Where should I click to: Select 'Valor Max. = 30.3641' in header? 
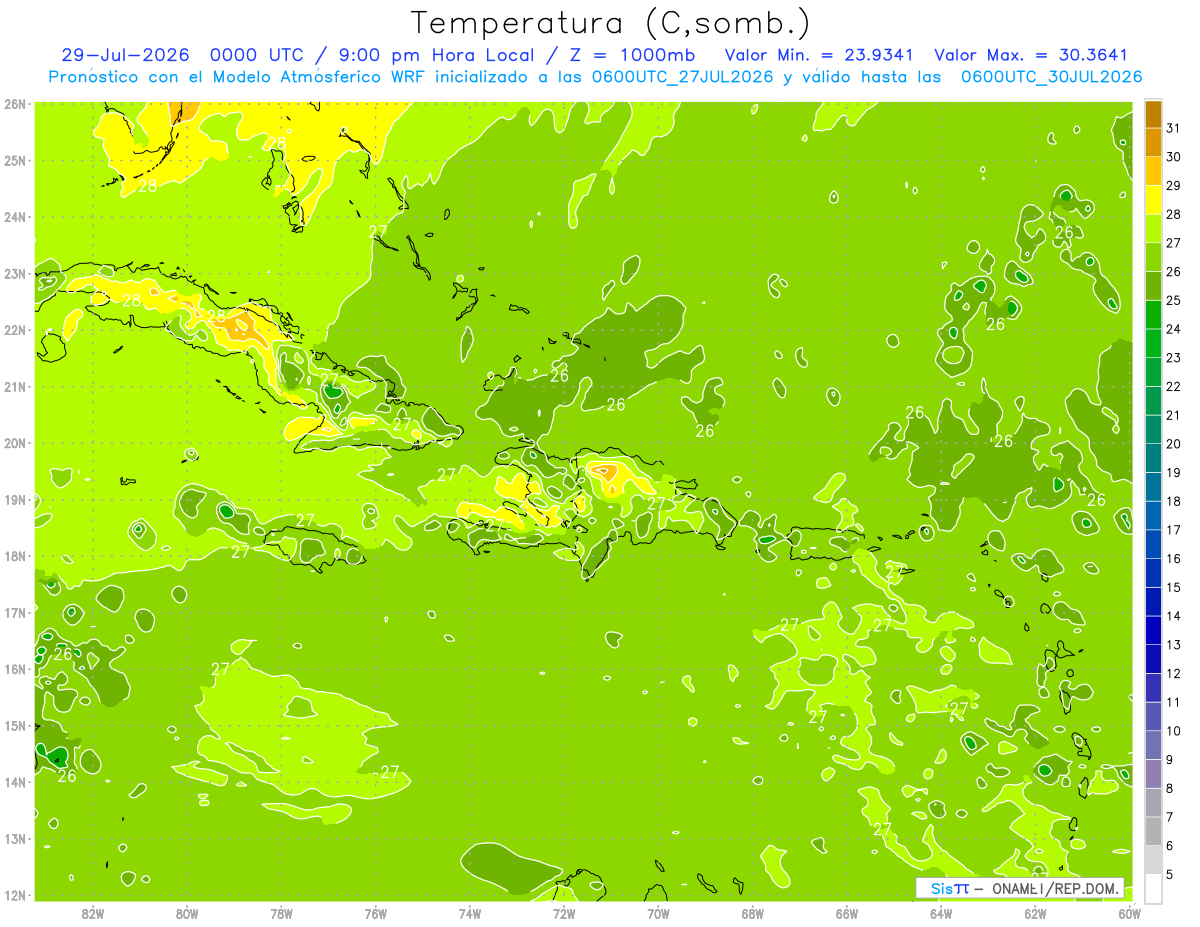(1030, 55)
